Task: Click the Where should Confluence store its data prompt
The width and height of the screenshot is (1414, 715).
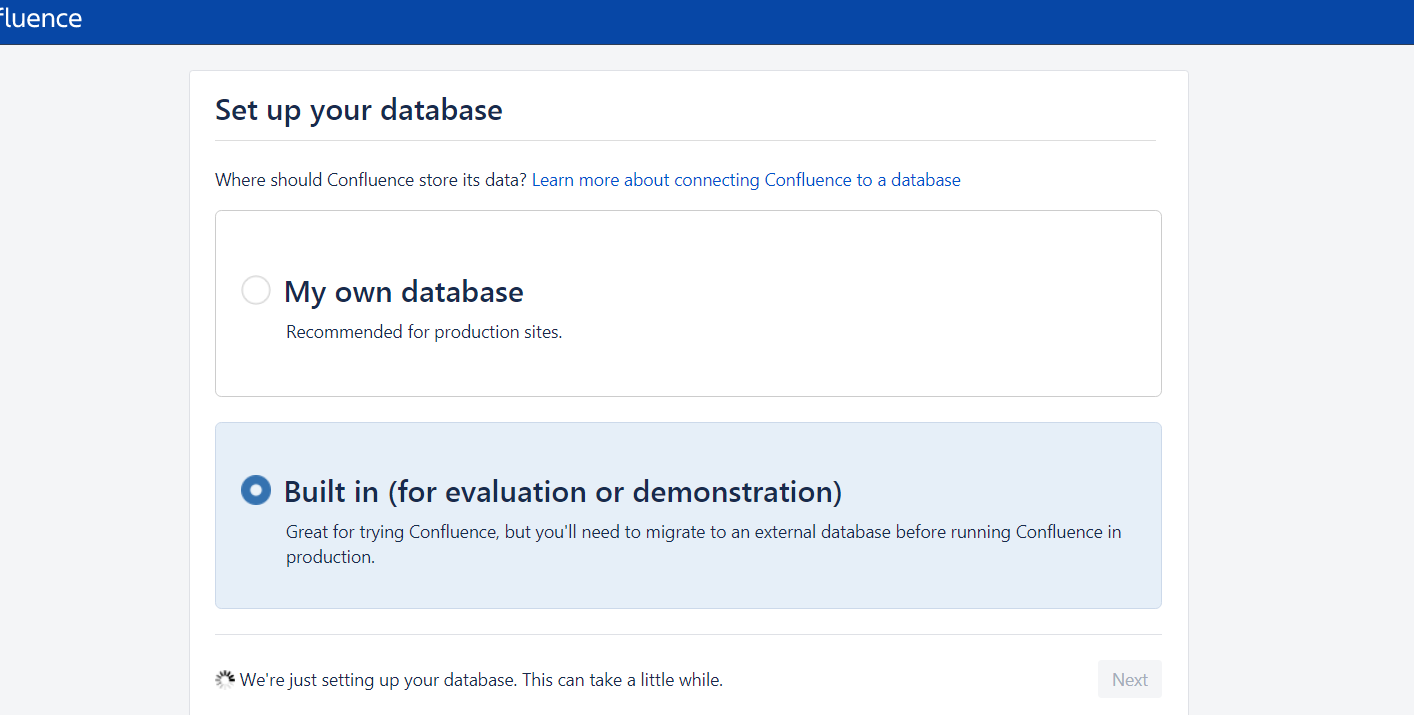Action: coord(368,179)
